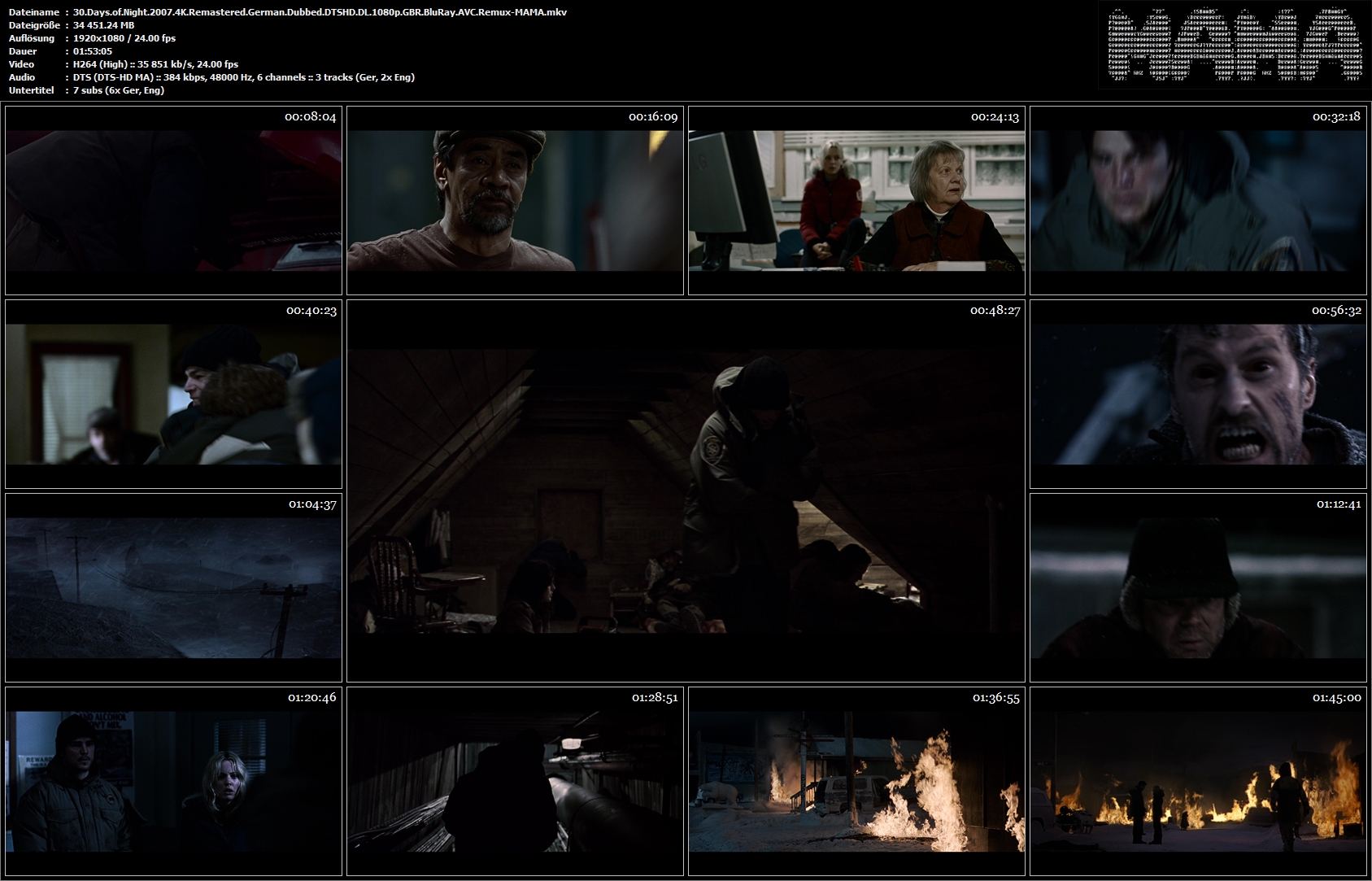
Task: Select the thumbnail at timestamp 00:08:04
Action: tap(173, 200)
